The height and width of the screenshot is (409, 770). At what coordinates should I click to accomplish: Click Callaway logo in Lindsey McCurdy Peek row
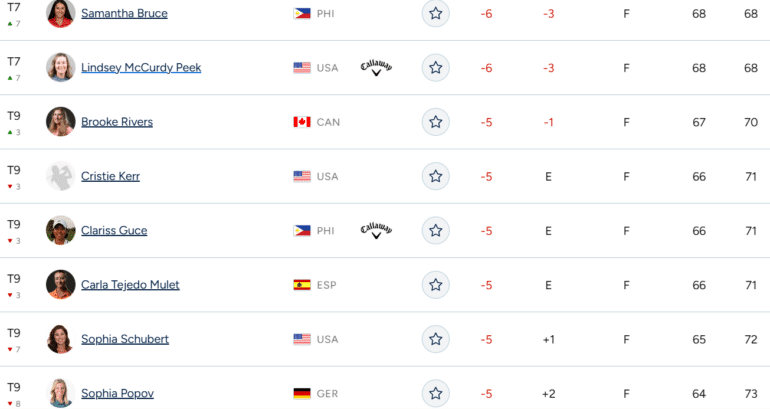pos(376,68)
